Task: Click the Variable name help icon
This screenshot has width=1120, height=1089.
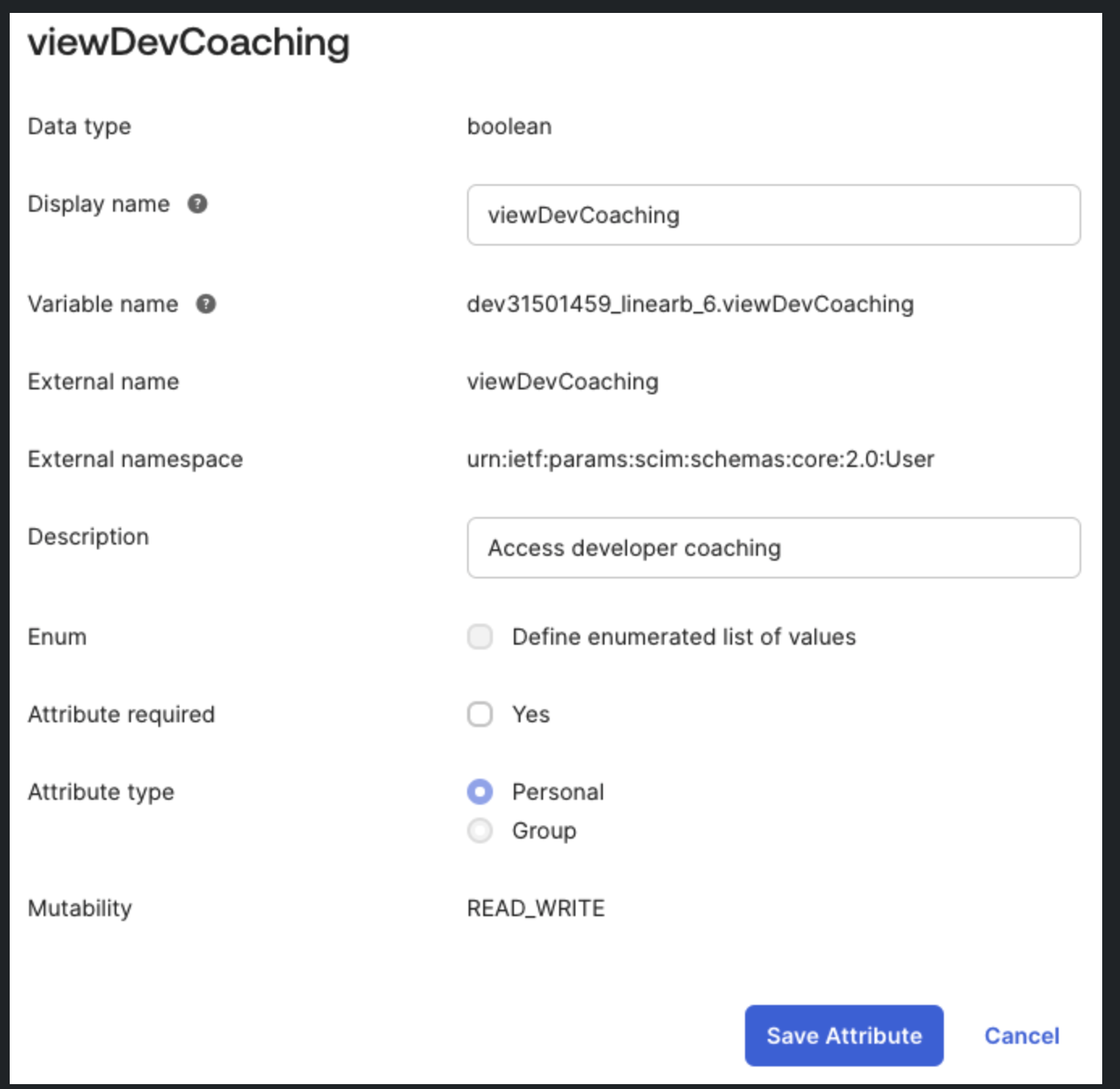Action: [206, 304]
